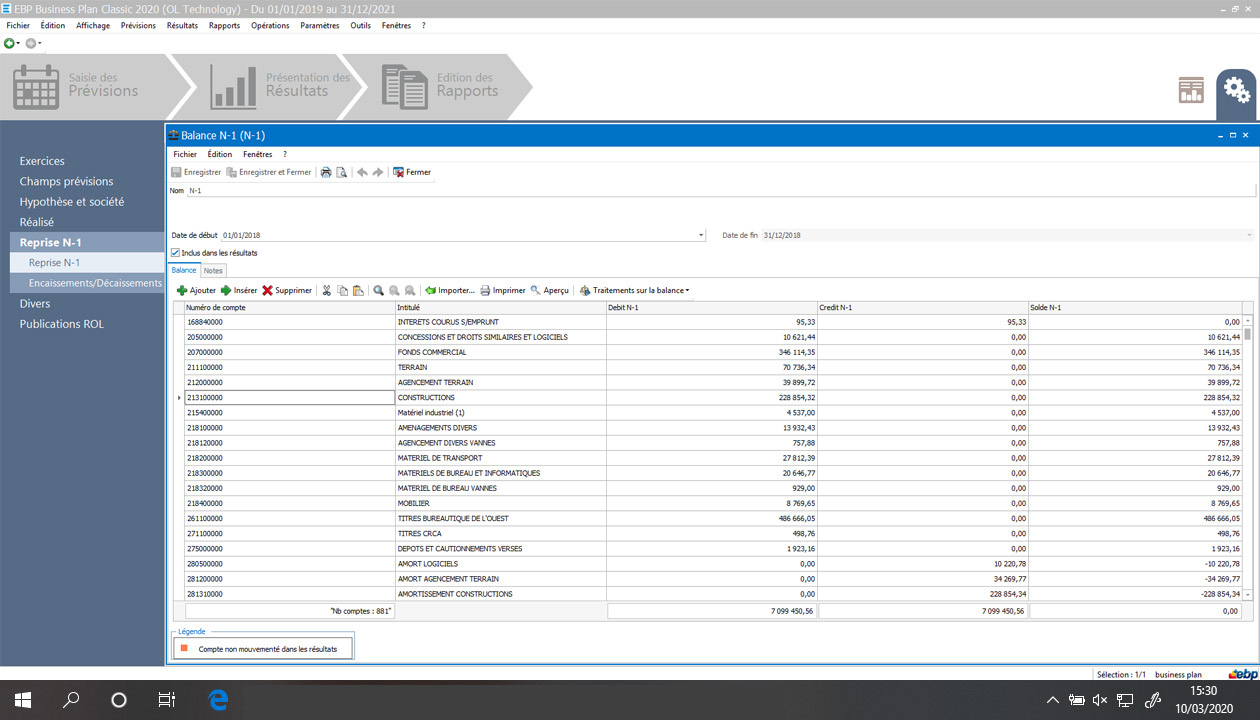Open Traitements sur la balance dropdown

[x=634, y=290]
